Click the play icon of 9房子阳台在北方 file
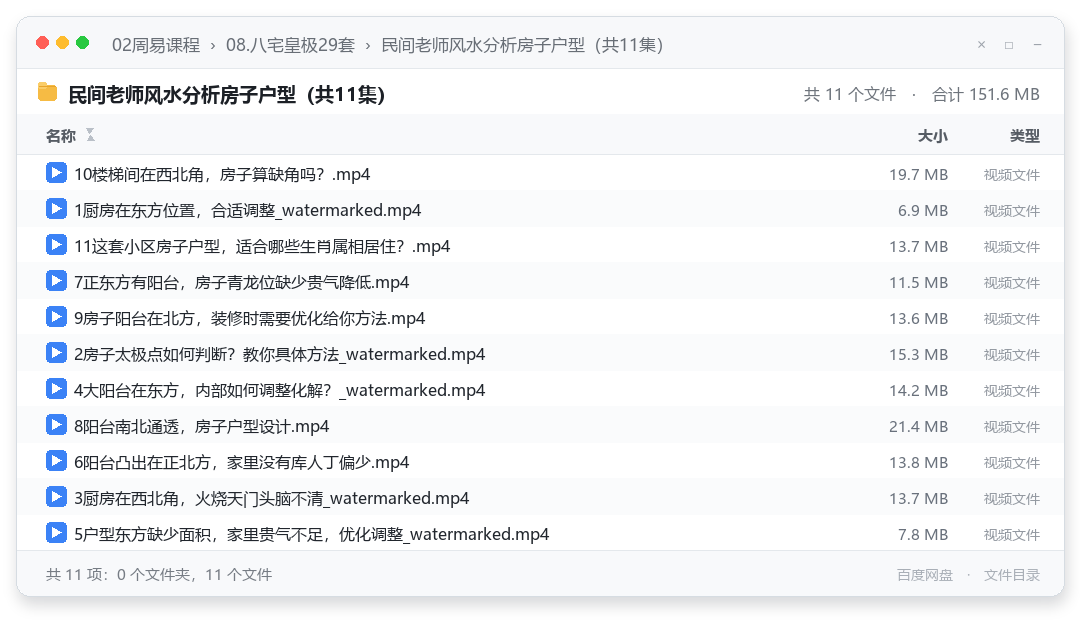The height and width of the screenshot is (620, 1080). tap(56, 317)
